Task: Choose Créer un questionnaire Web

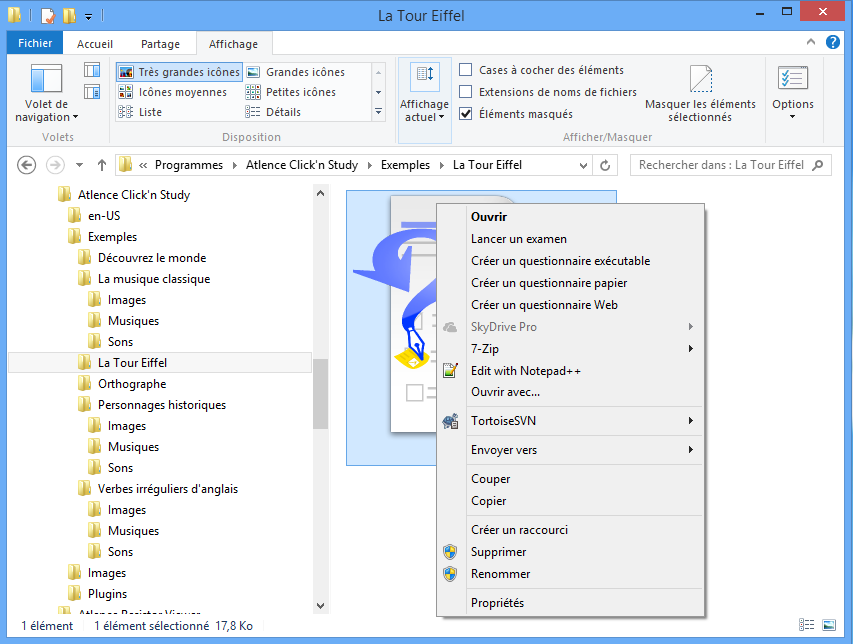Action: tap(570, 305)
